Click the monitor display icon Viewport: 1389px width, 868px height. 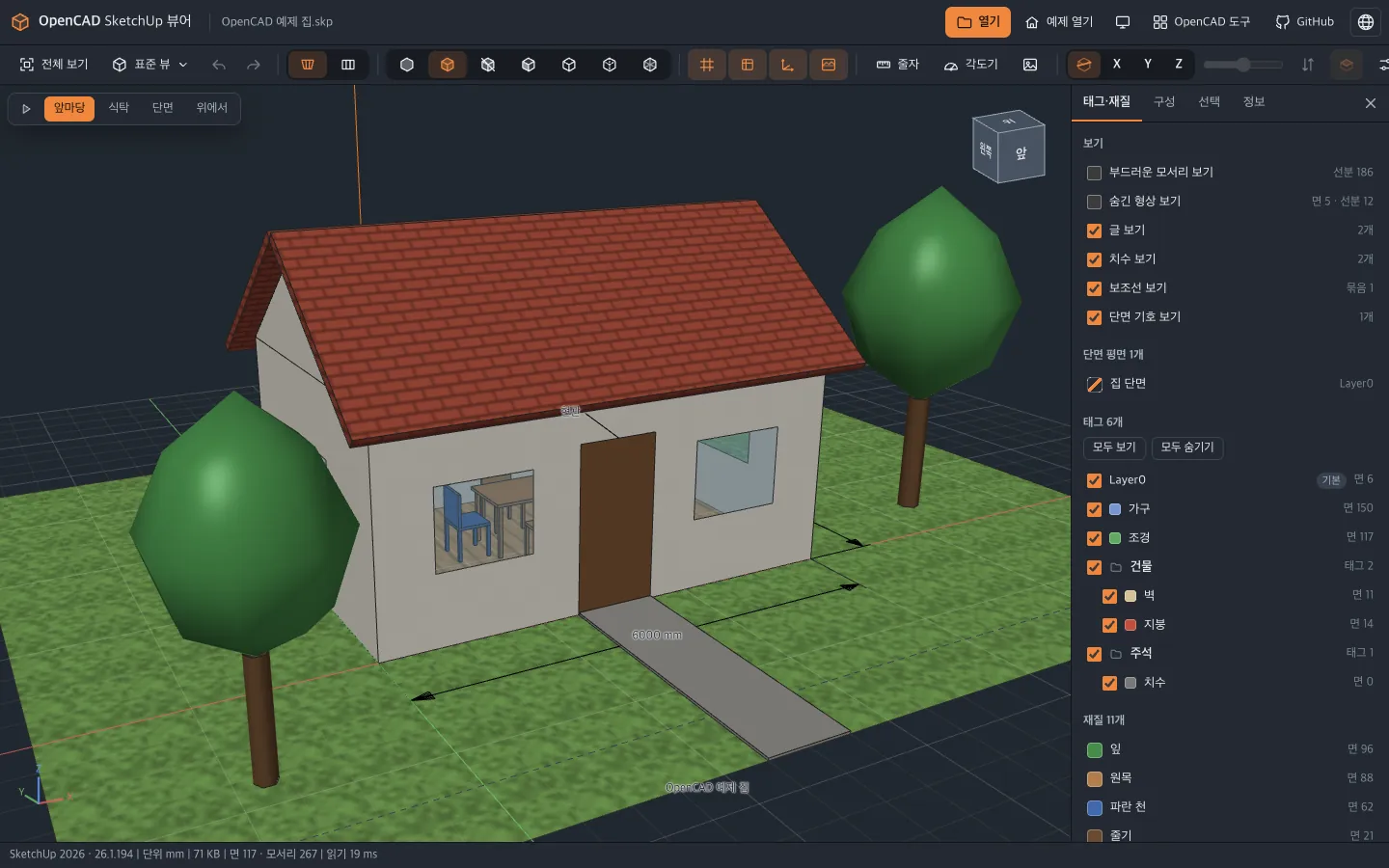pyautogui.click(x=1123, y=22)
